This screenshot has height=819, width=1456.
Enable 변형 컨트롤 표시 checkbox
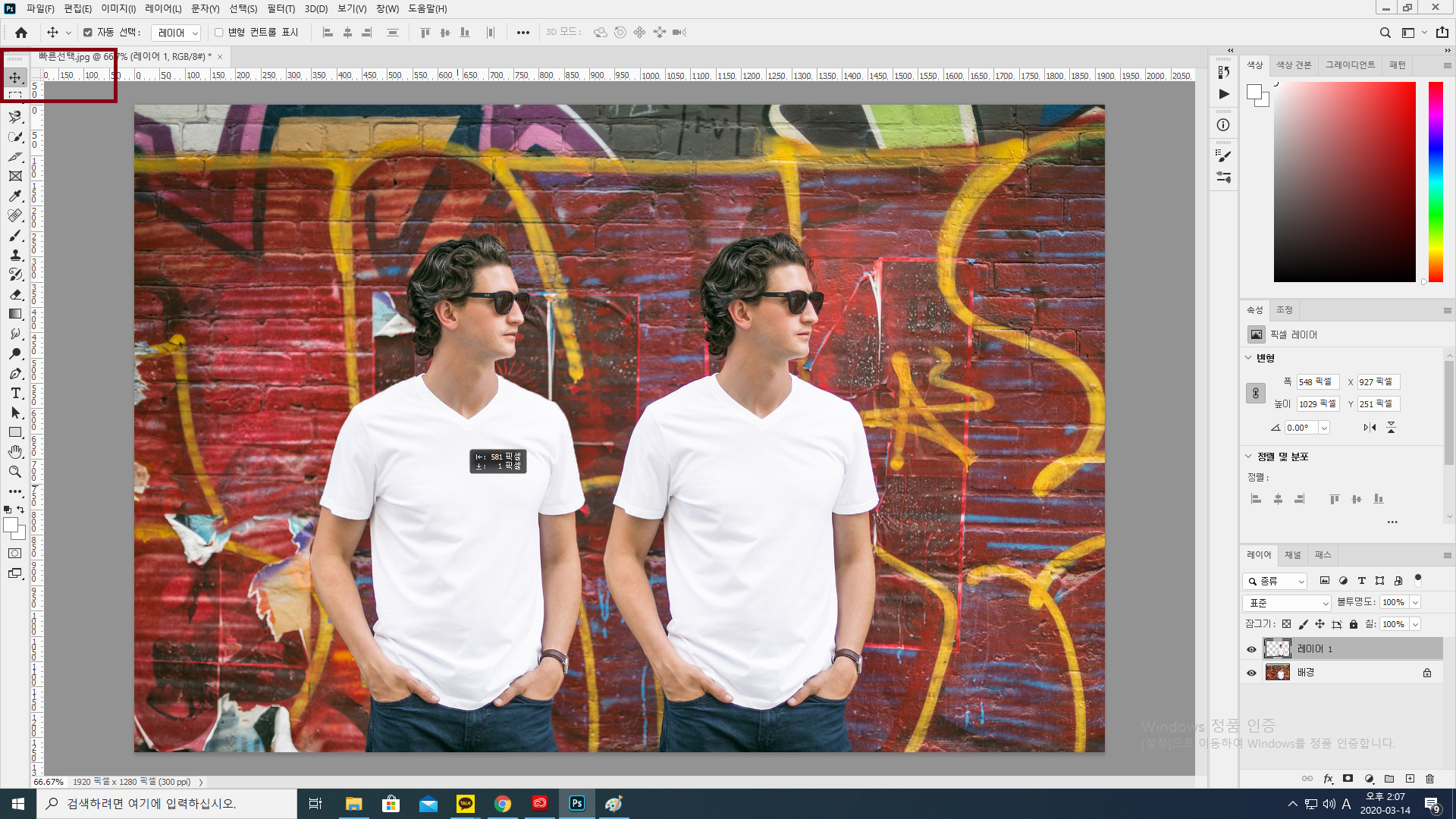pyautogui.click(x=219, y=33)
